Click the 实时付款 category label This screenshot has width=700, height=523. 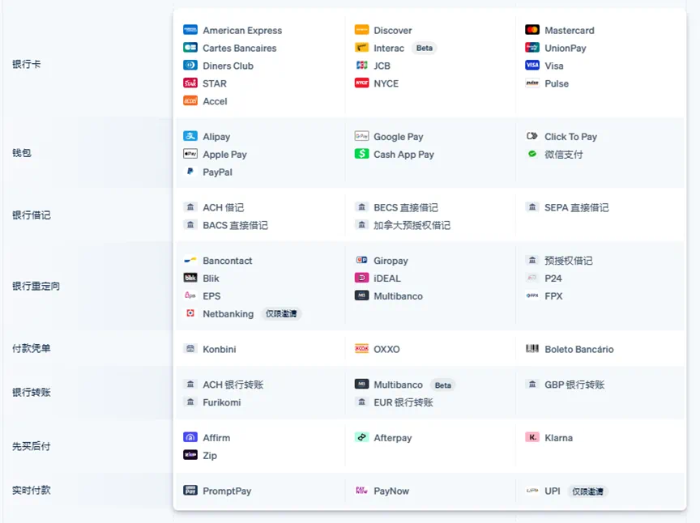point(31,490)
